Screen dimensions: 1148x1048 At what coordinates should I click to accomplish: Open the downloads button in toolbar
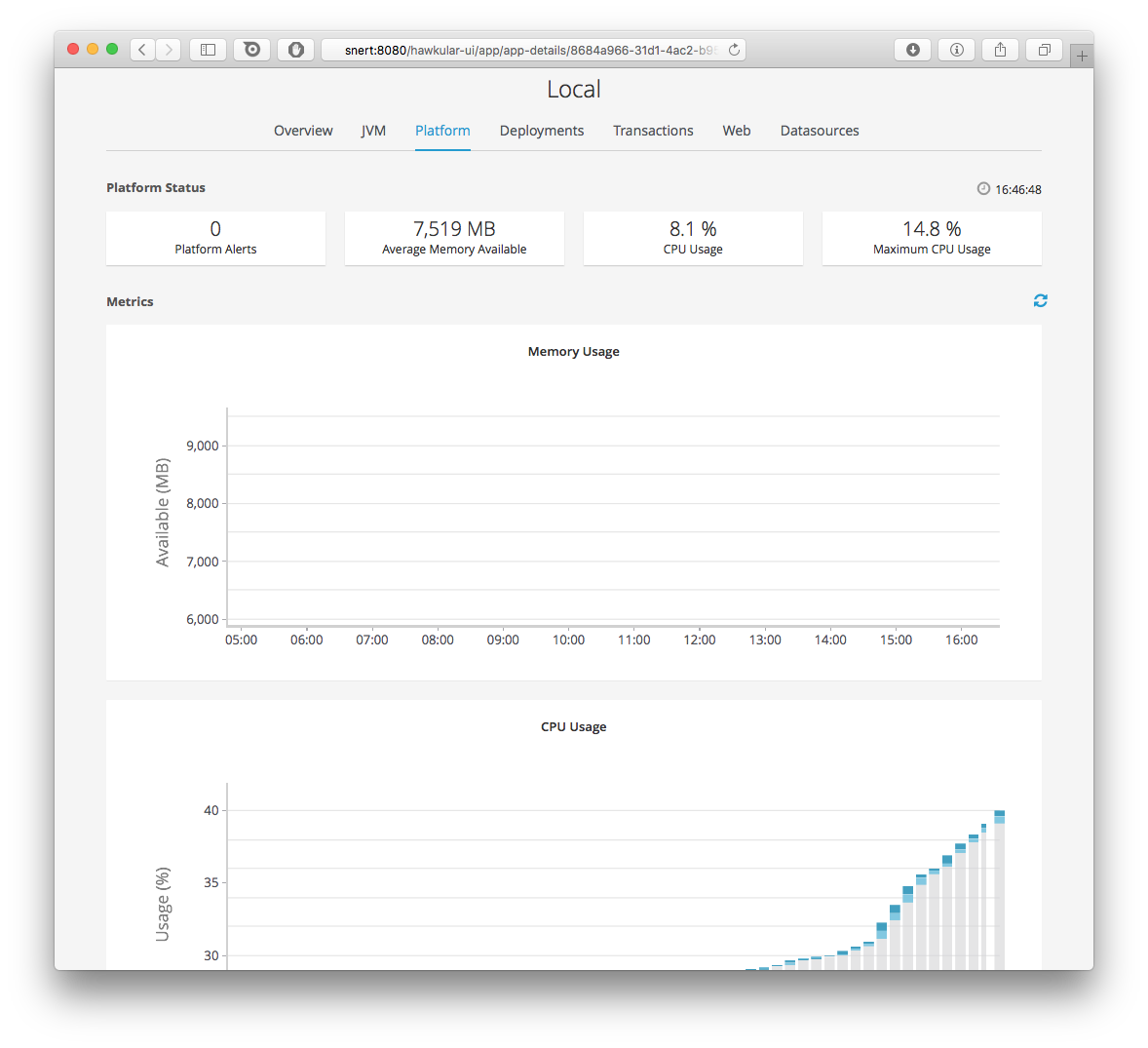pos(912,50)
